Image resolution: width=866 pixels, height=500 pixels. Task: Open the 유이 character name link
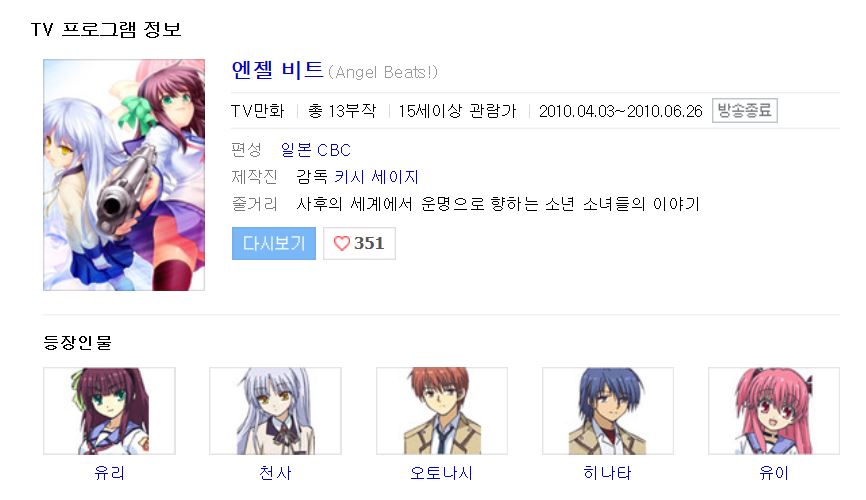tap(774, 473)
